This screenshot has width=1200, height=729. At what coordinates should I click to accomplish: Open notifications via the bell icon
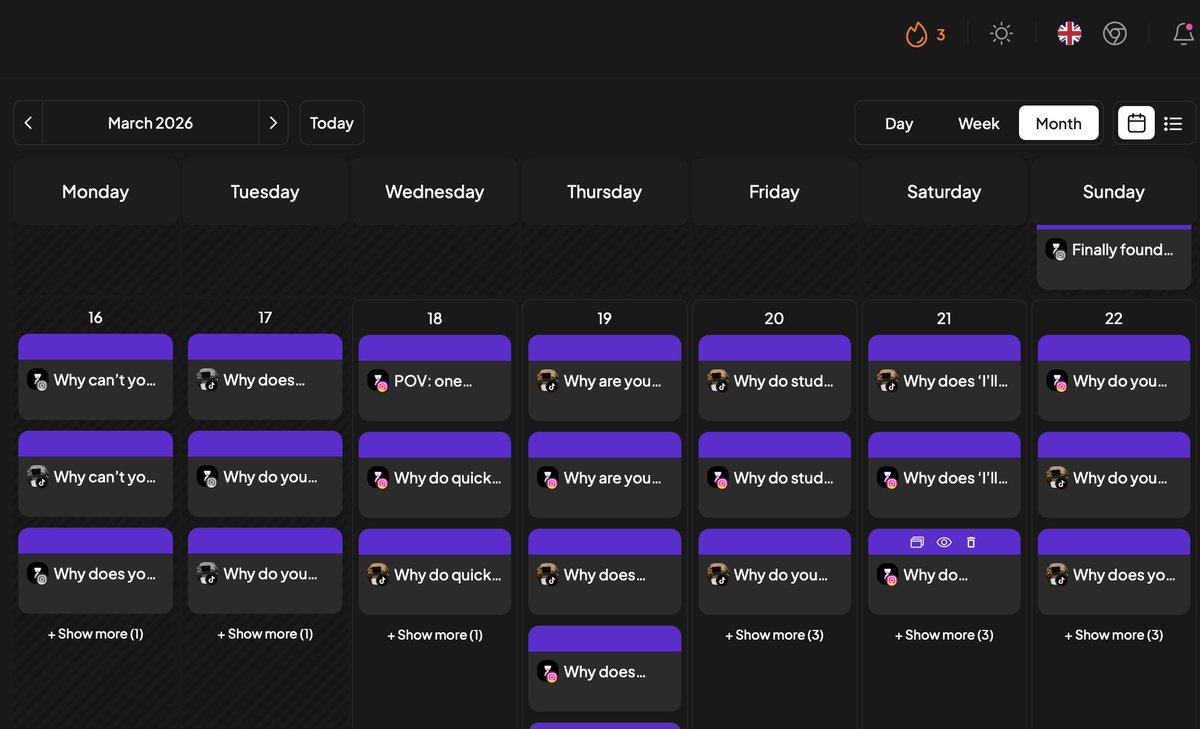[1183, 34]
